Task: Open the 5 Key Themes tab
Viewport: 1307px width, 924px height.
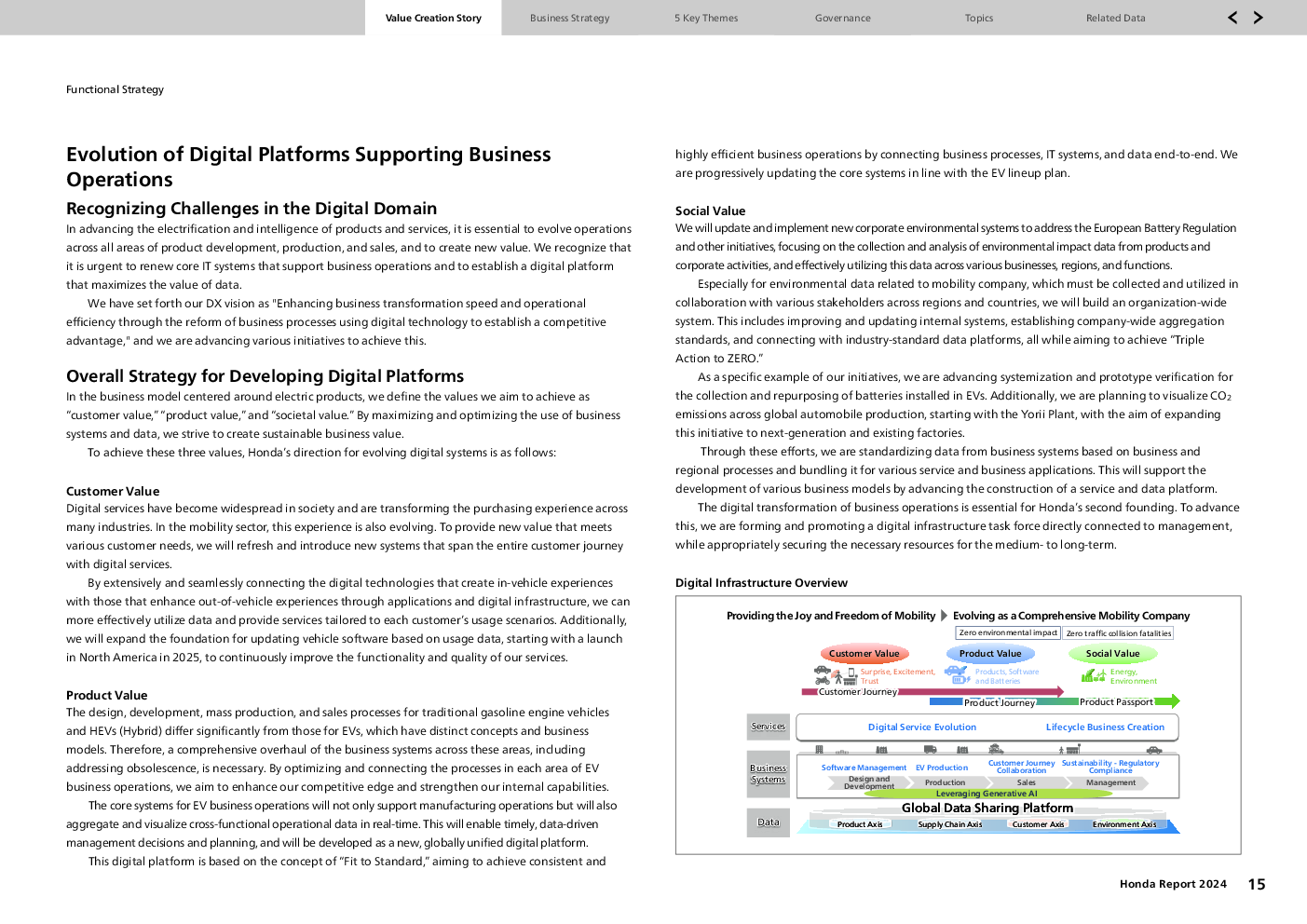Action: coord(706,18)
